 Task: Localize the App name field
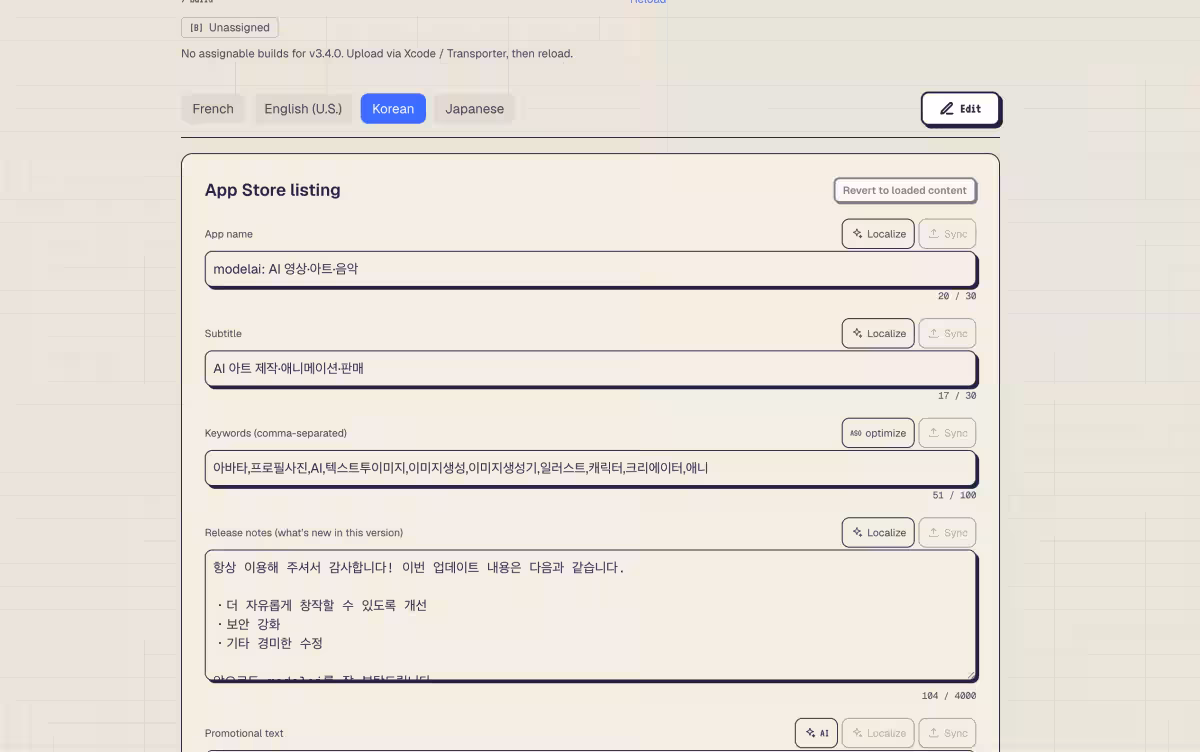878,234
